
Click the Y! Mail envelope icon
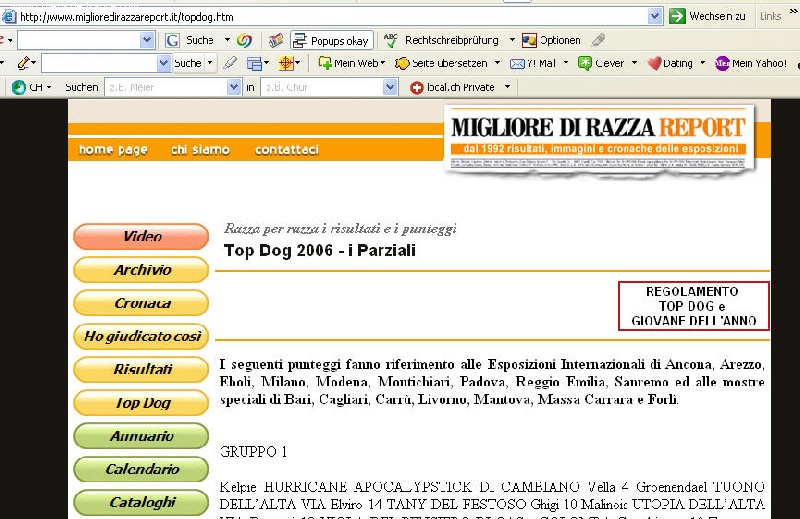pyautogui.click(x=519, y=63)
